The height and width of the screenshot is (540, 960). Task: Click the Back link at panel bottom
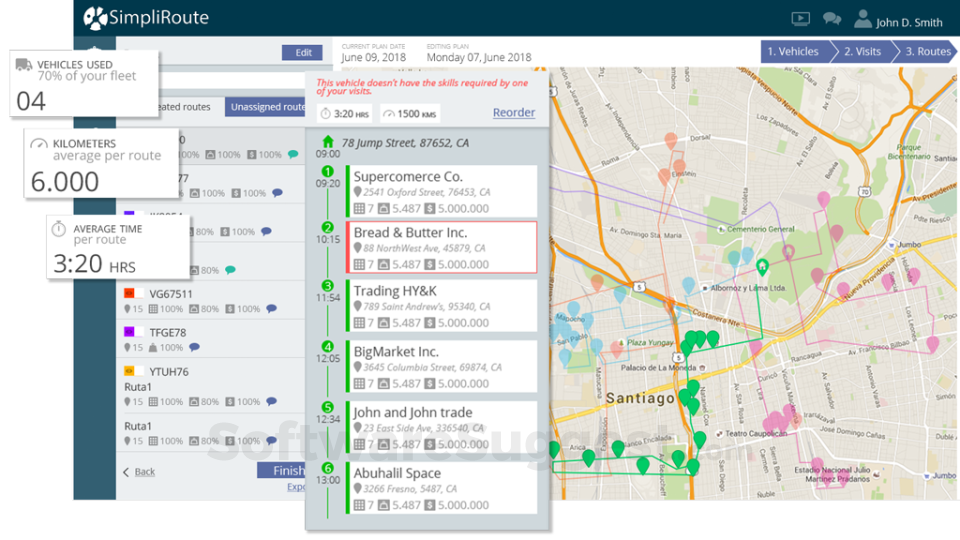coord(144,472)
